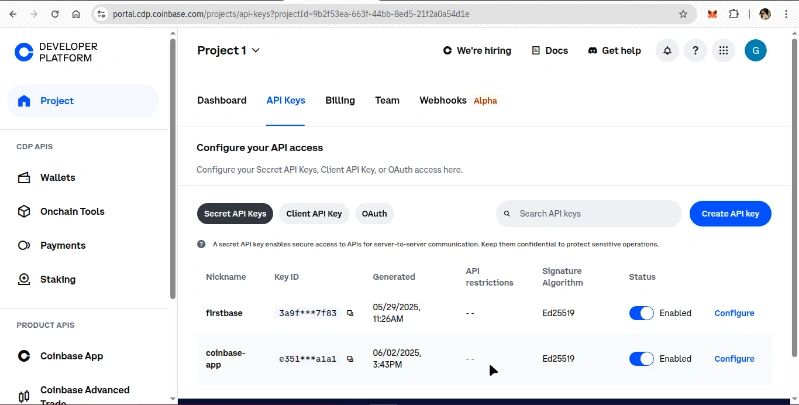This screenshot has width=799, height=405.
Task: Select the Secret API Keys filter
Action: [235, 213]
